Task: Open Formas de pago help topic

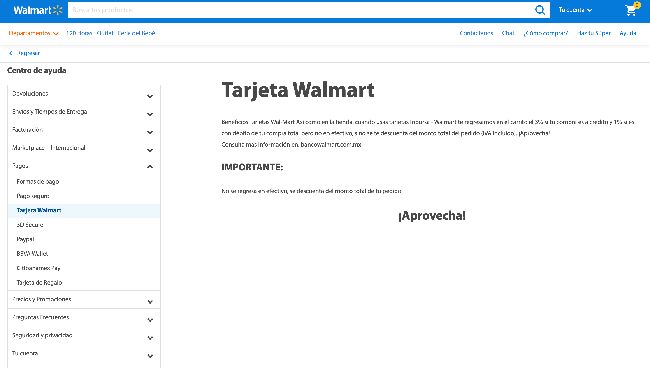Action: coord(38,182)
